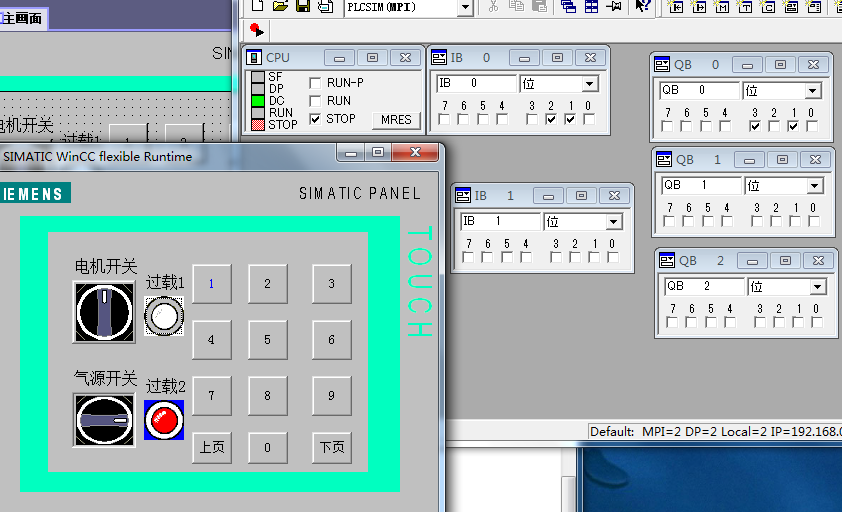
Task: Select the 主画面 tab
Action: point(23,18)
